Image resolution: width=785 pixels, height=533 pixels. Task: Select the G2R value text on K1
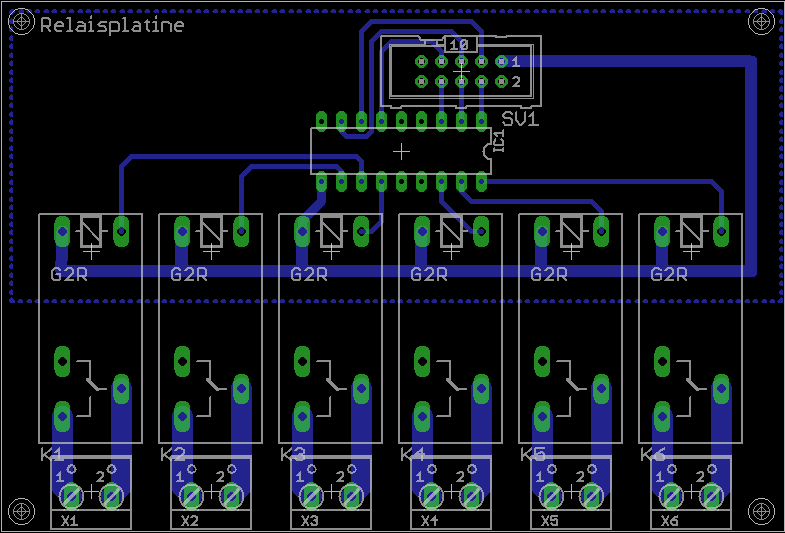pos(69,274)
